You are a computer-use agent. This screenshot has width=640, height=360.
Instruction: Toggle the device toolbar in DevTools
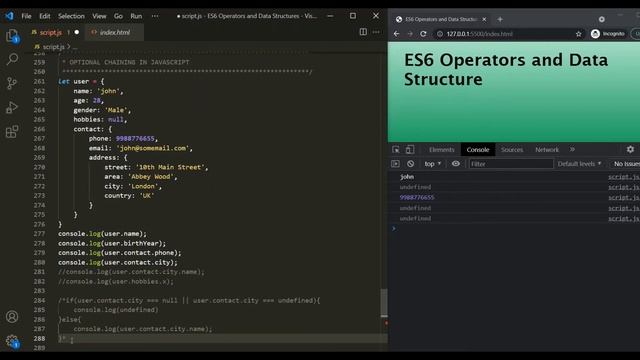click(x=410, y=150)
